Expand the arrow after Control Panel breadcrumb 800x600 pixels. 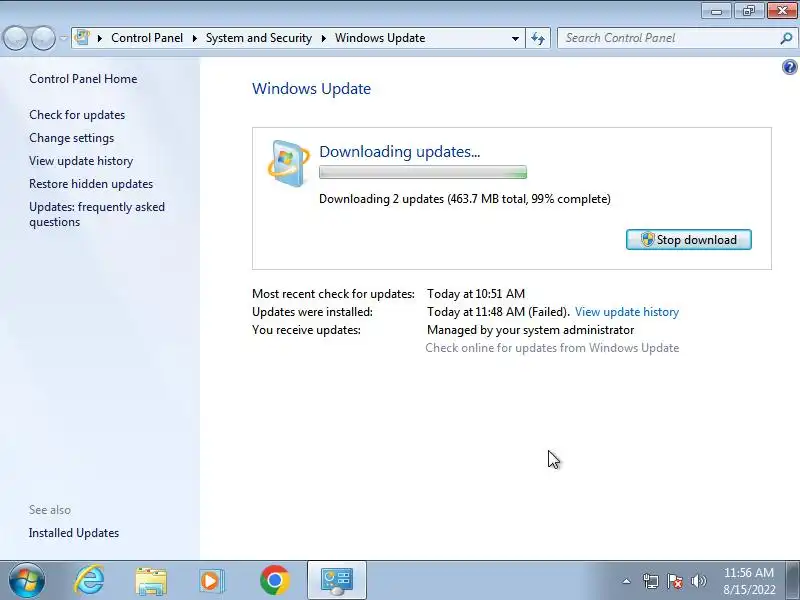tap(194, 38)
